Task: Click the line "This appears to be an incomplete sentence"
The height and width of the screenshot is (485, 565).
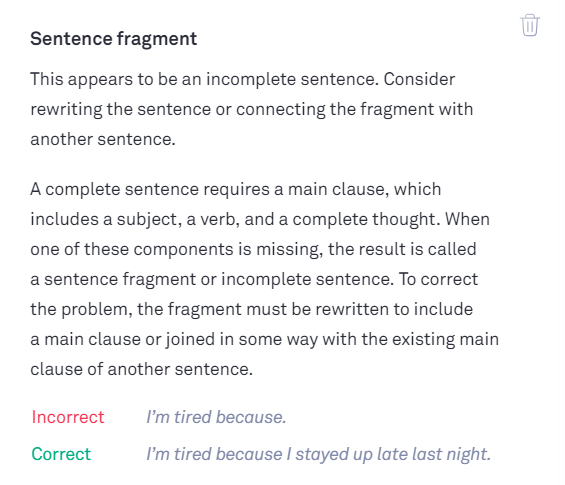Action: click(x=204, y=80)
